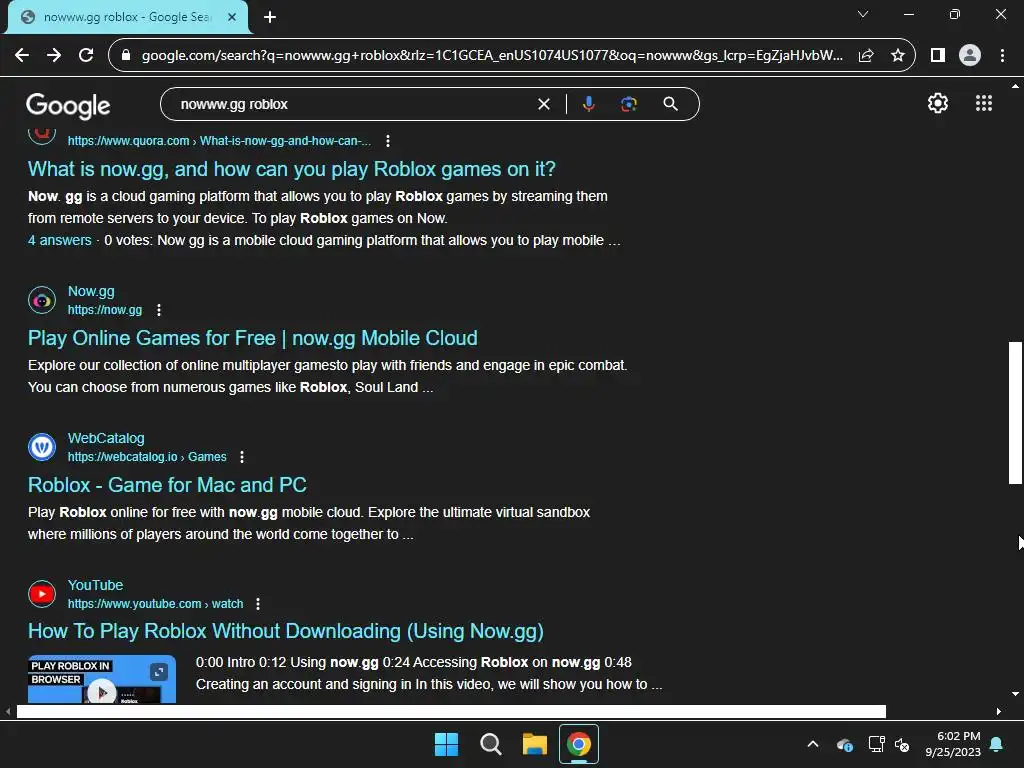Click the horizontal scrollbar at page bottom
Image resolution: width=1024 pixels, height=768 pixels.
coord(451,712)
